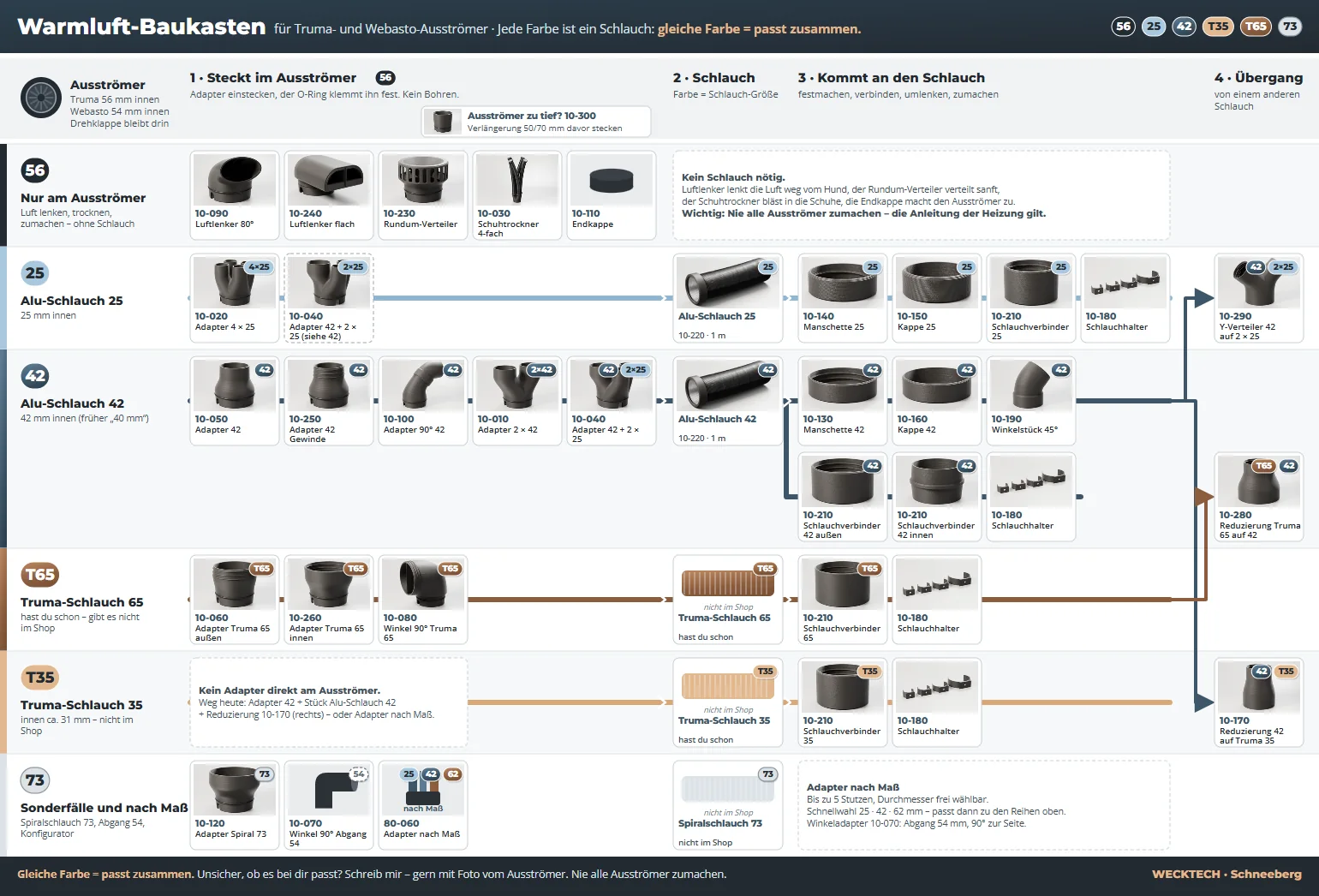Open the 10-290 Y-Verteiler 42 card

(x=1259, y=298)
